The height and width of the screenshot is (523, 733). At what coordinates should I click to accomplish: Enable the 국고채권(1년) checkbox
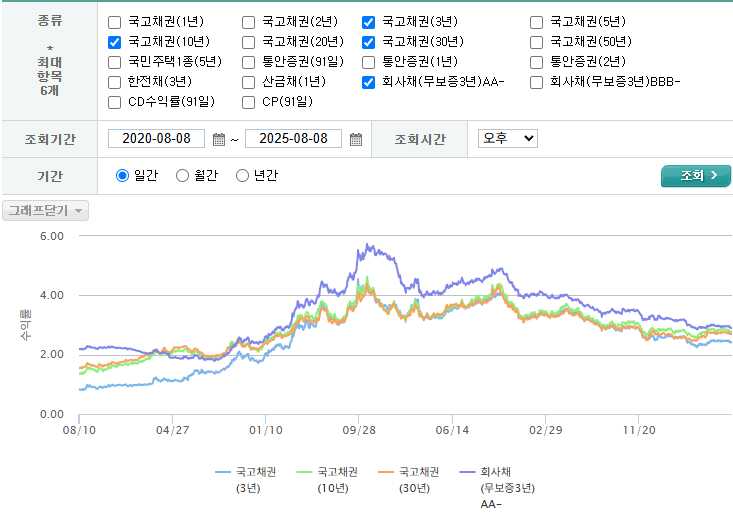[114, 22]
